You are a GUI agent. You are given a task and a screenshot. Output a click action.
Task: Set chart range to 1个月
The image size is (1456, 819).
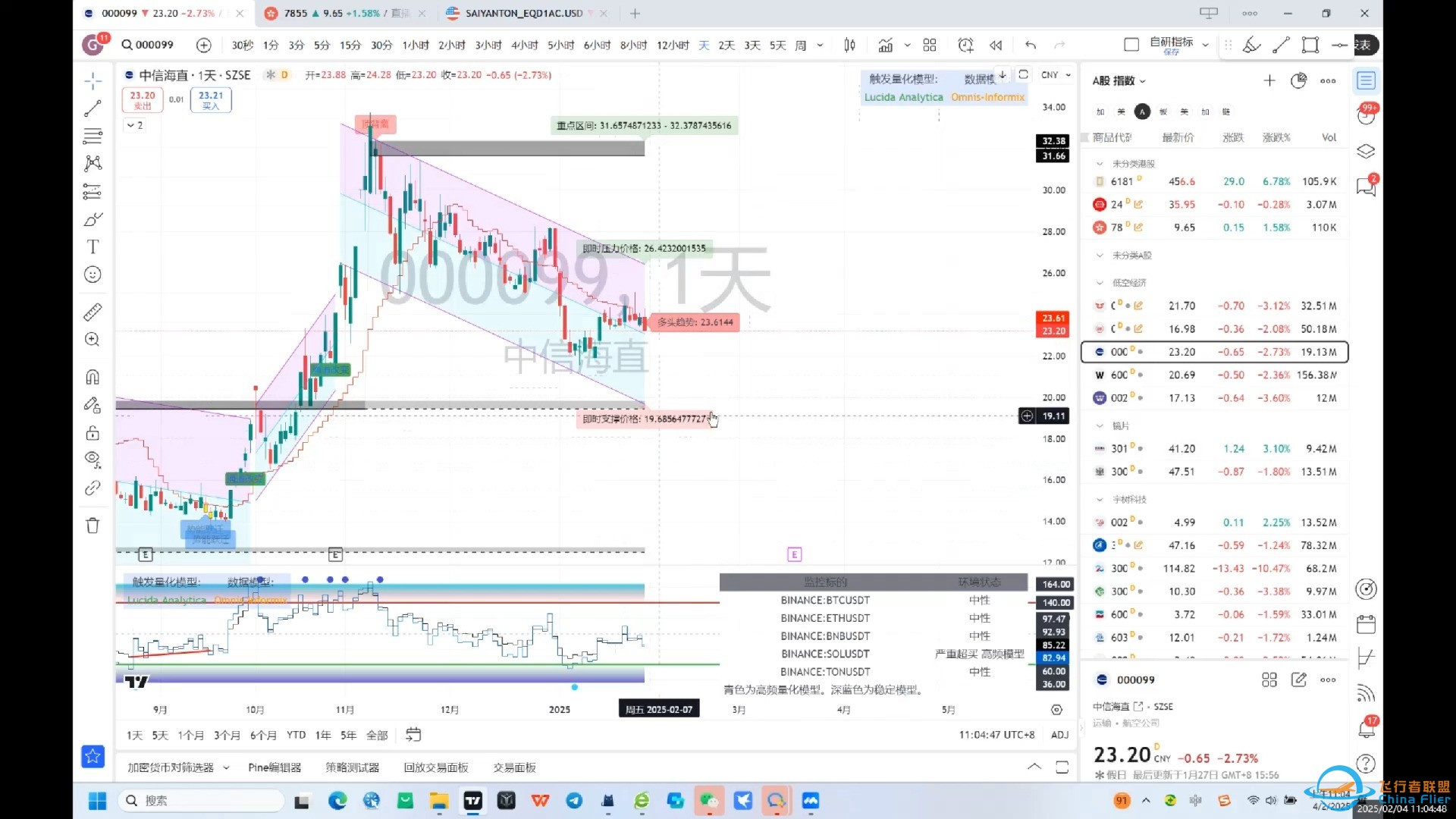[x=190, y=735]
